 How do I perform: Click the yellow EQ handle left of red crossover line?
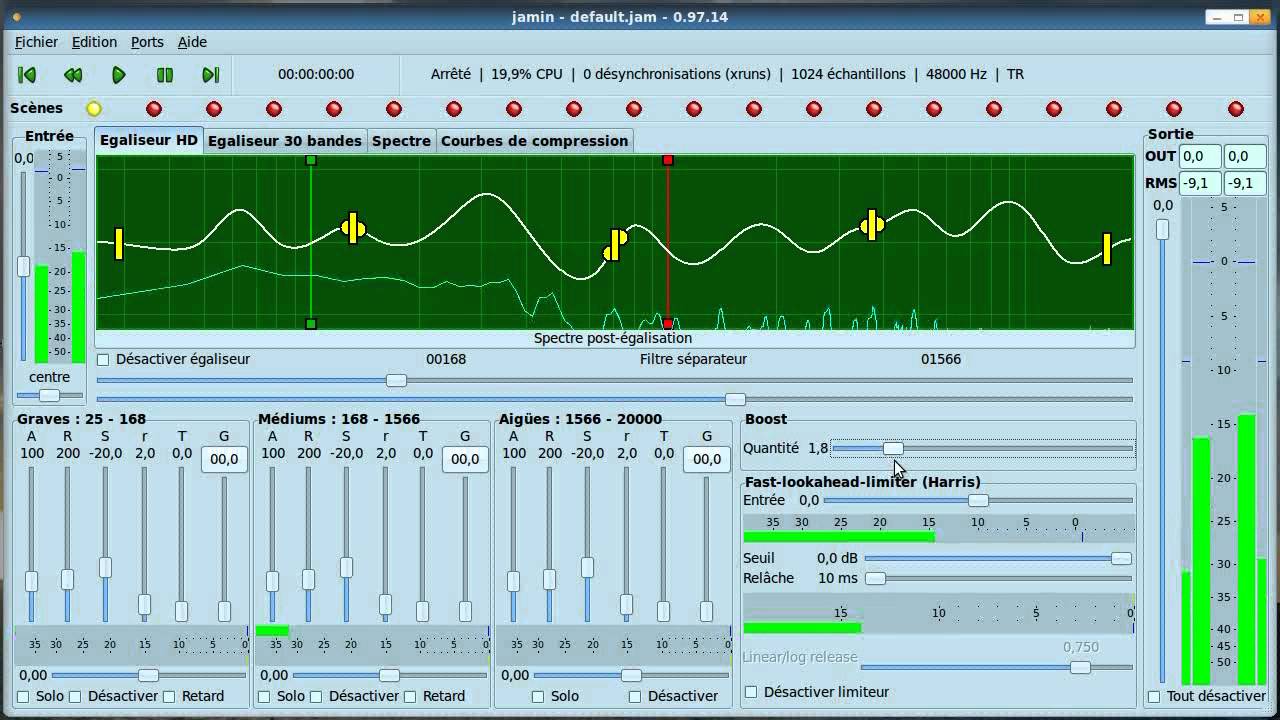tap(615, 244)
